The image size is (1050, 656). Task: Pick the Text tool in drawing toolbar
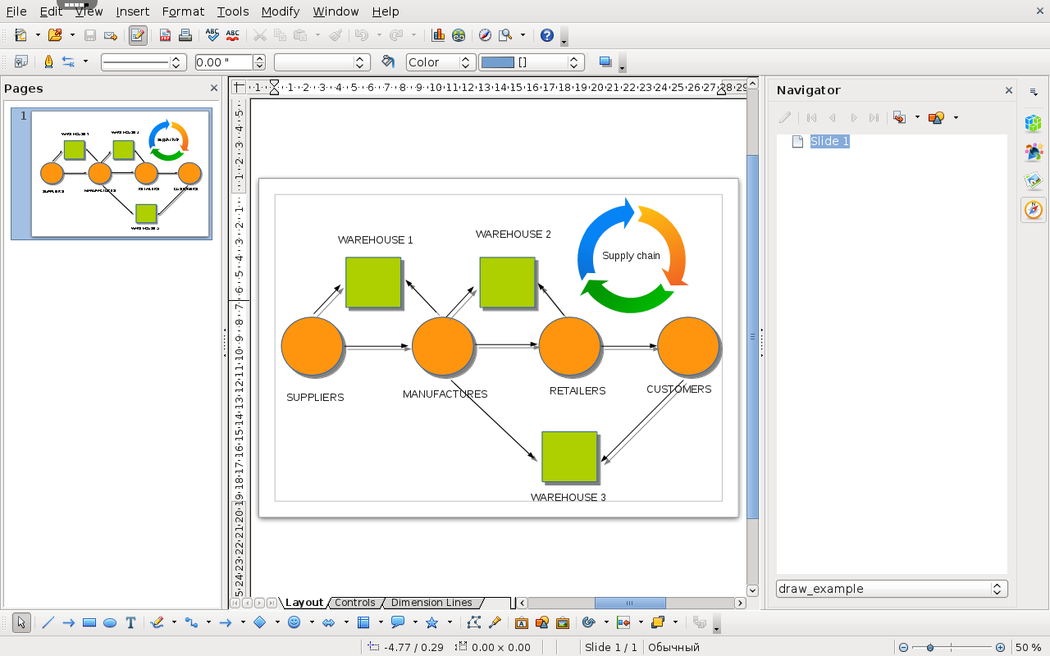pos(130,623)
